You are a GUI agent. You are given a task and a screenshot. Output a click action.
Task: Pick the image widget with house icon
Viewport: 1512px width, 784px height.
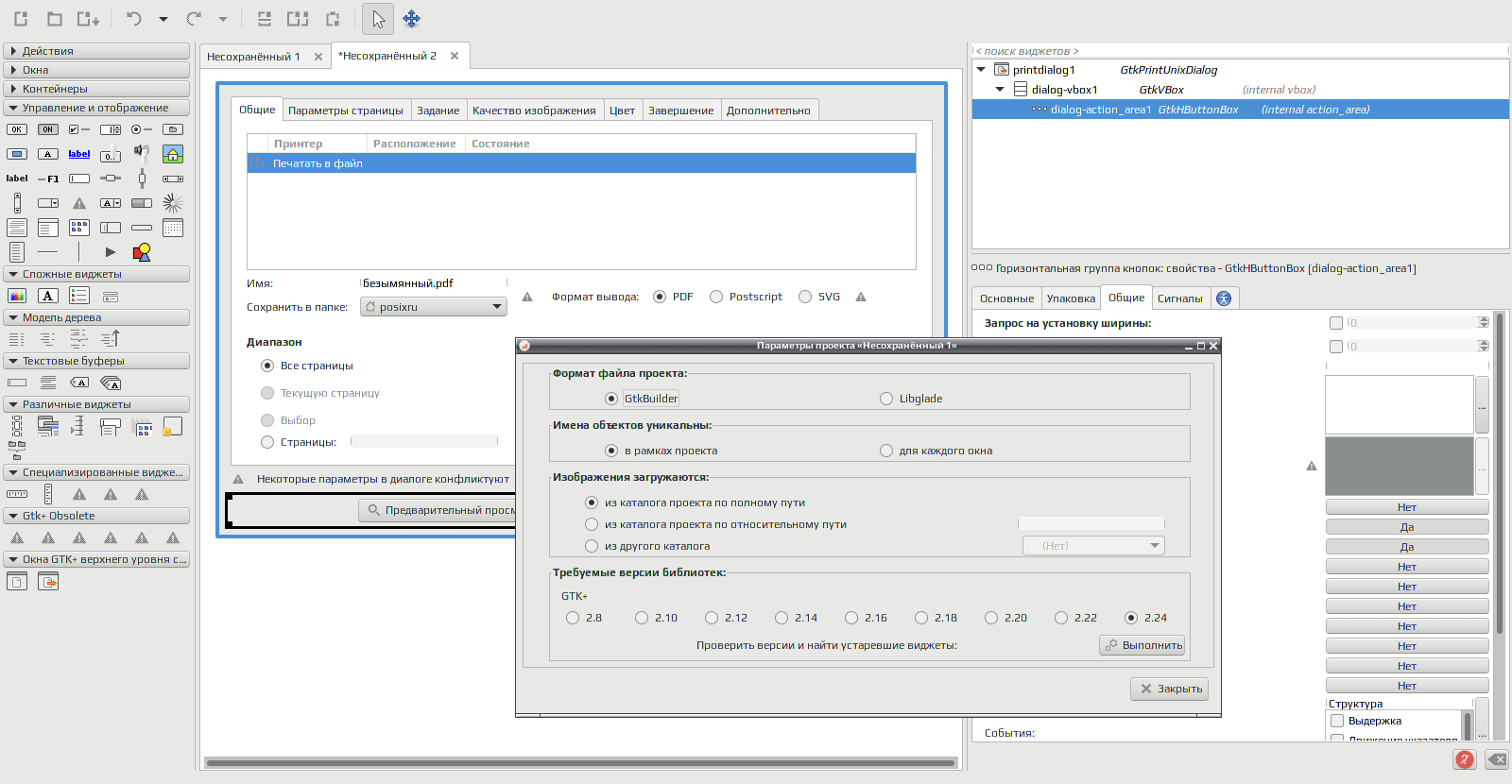(x=173, y=153)
